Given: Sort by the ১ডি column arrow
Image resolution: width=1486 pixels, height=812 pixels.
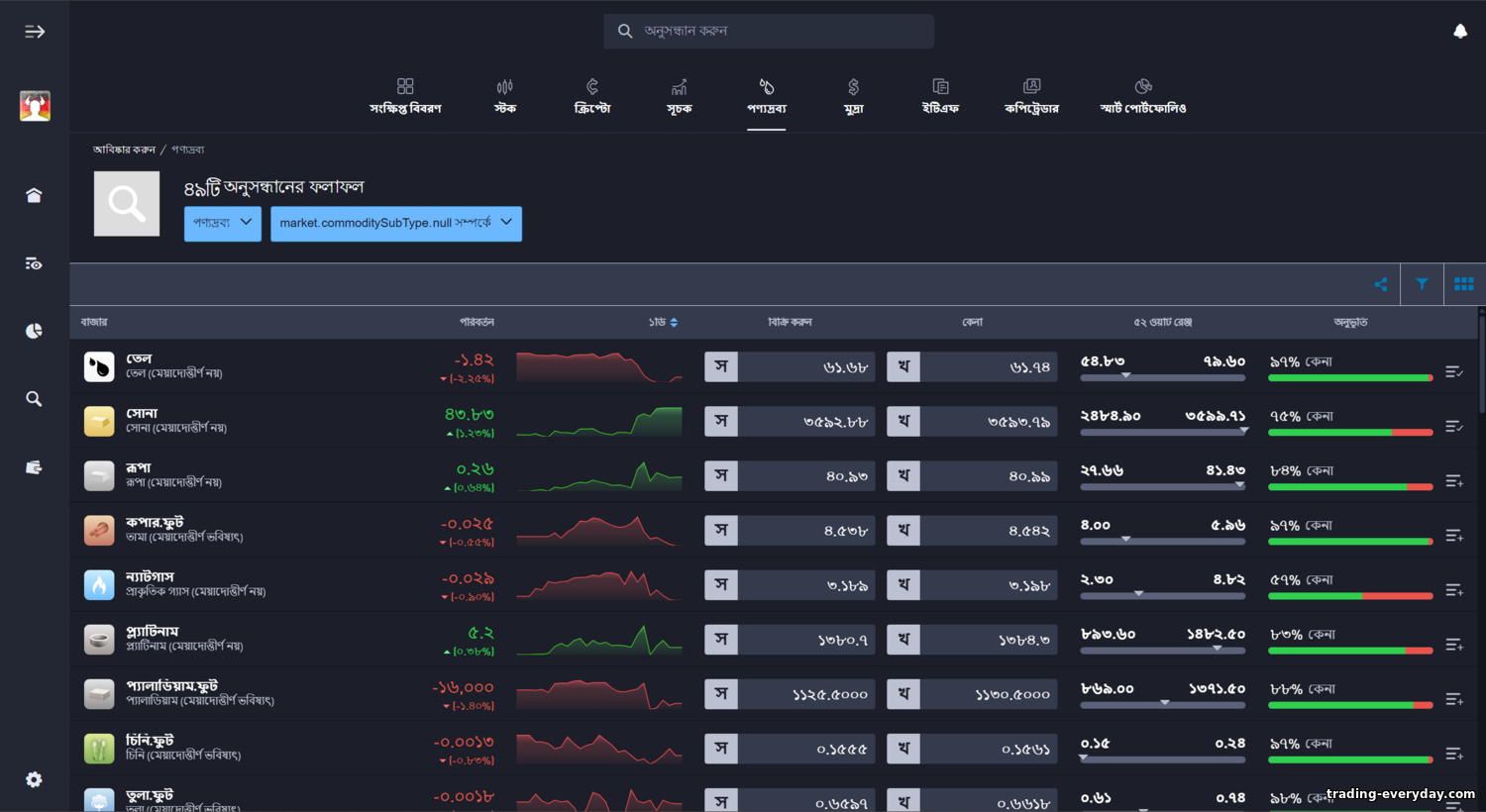Looking at the screenshot, I should (x=673, y=323).
